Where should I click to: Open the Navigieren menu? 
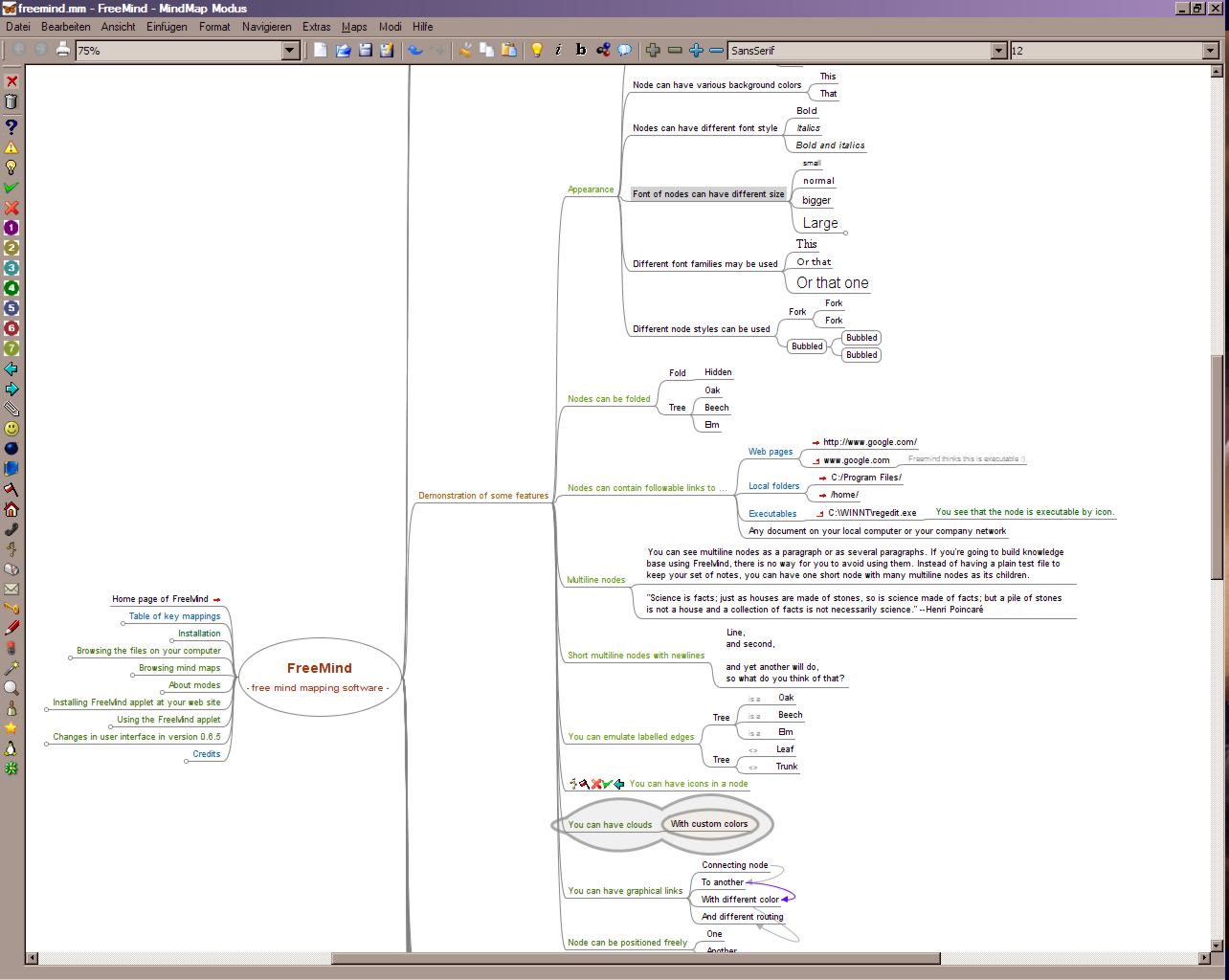(x=267, y=27)
